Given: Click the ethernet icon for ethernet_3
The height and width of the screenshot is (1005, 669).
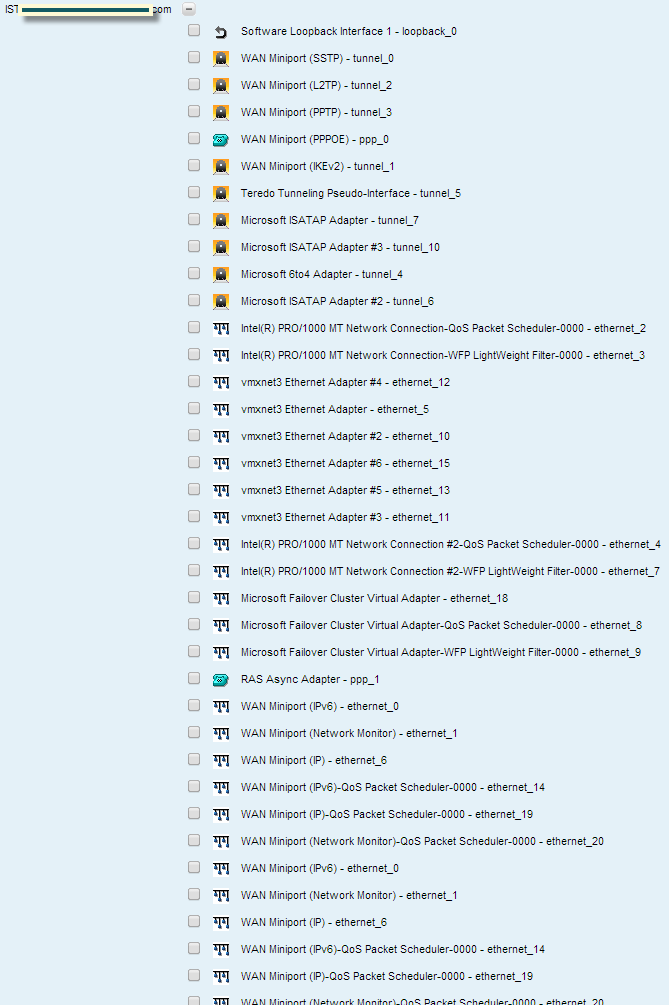Looking at the screenshot, I should click(221, 355).
